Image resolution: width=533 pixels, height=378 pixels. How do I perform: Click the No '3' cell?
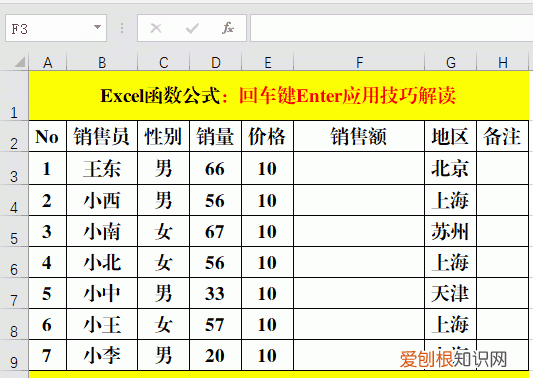click(48, 231)
